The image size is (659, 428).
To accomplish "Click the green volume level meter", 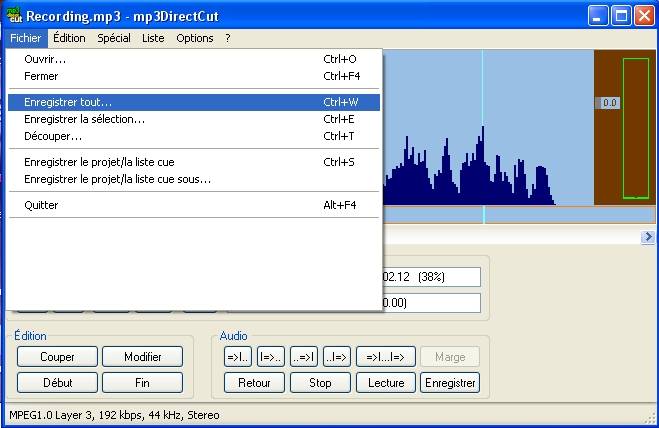I will [635, 128].
